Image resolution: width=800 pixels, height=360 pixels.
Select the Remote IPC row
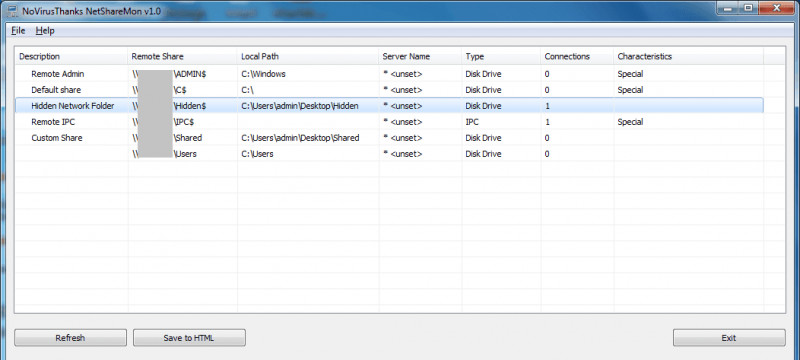(x=389, y=122)
